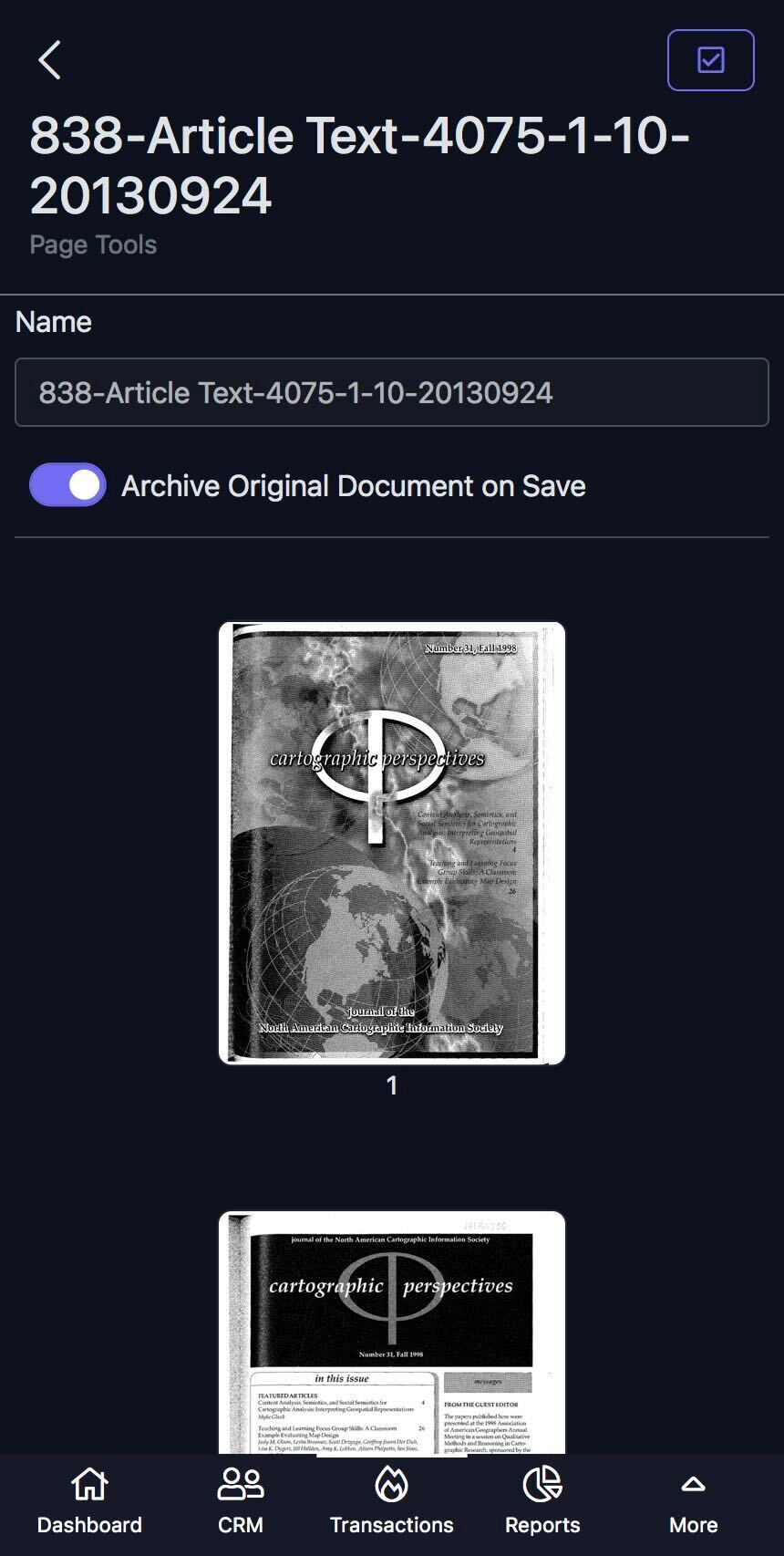Open the Transactions flame icon

(x=391, y=1484)
